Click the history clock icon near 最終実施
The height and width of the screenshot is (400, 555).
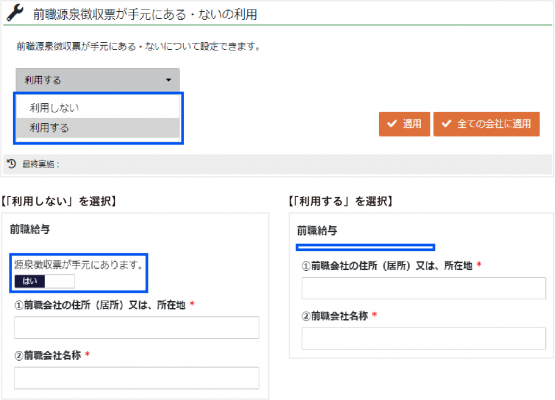coord(12,164)
